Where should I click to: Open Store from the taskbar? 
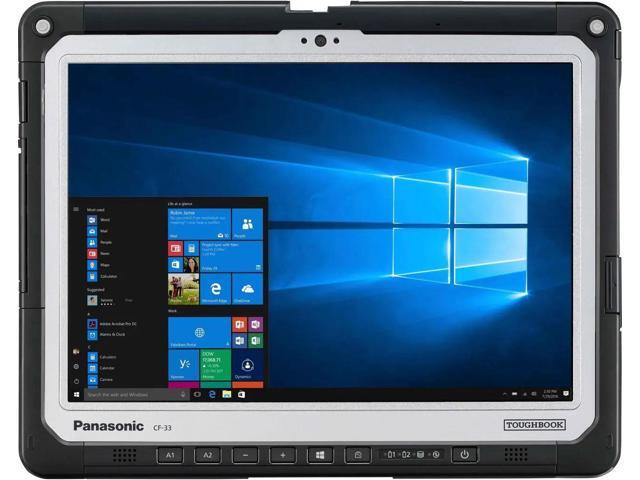tap(241, 395)
